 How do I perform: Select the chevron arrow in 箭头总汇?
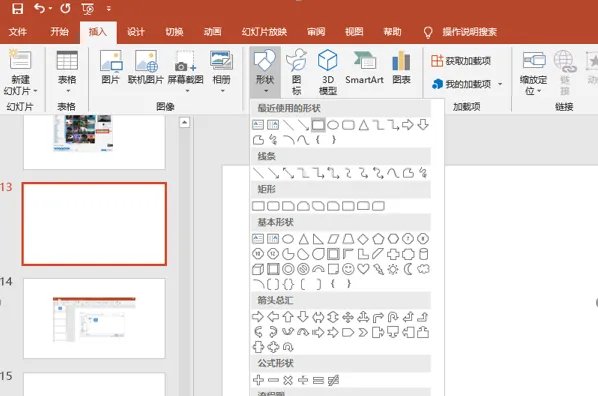pos(363,333)
